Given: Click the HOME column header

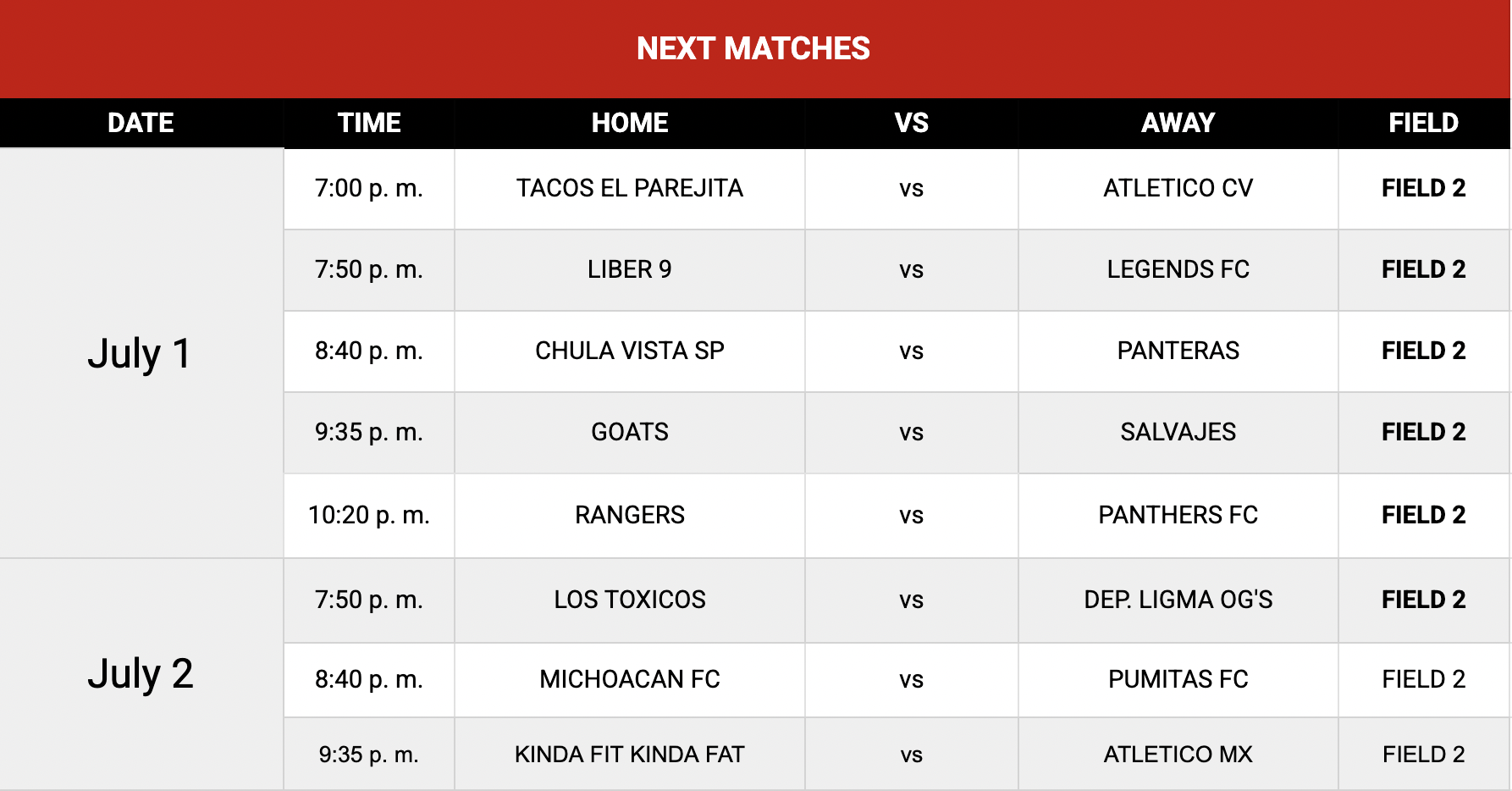Looking at the screenshot, I should click(x=630, y=124).
